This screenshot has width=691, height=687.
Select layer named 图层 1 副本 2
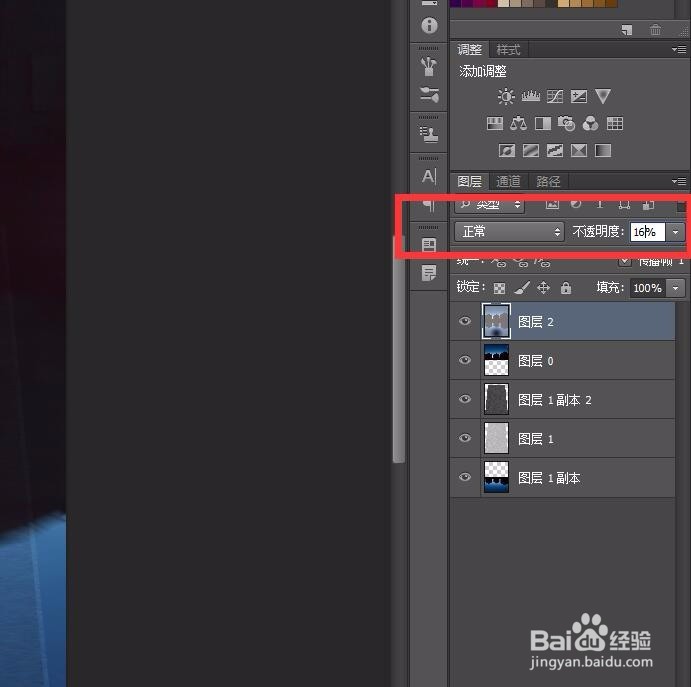click(x=562, y=399)
